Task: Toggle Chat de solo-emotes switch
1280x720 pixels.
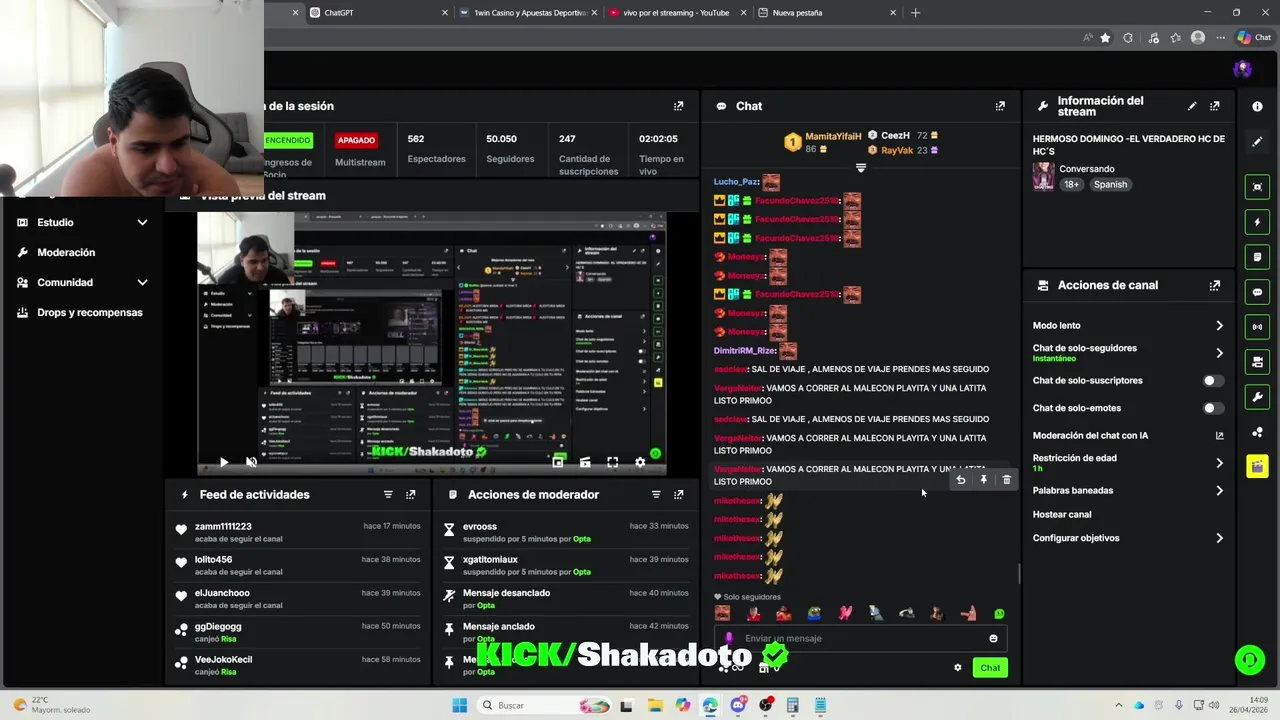Action: tap(1212, 408)
